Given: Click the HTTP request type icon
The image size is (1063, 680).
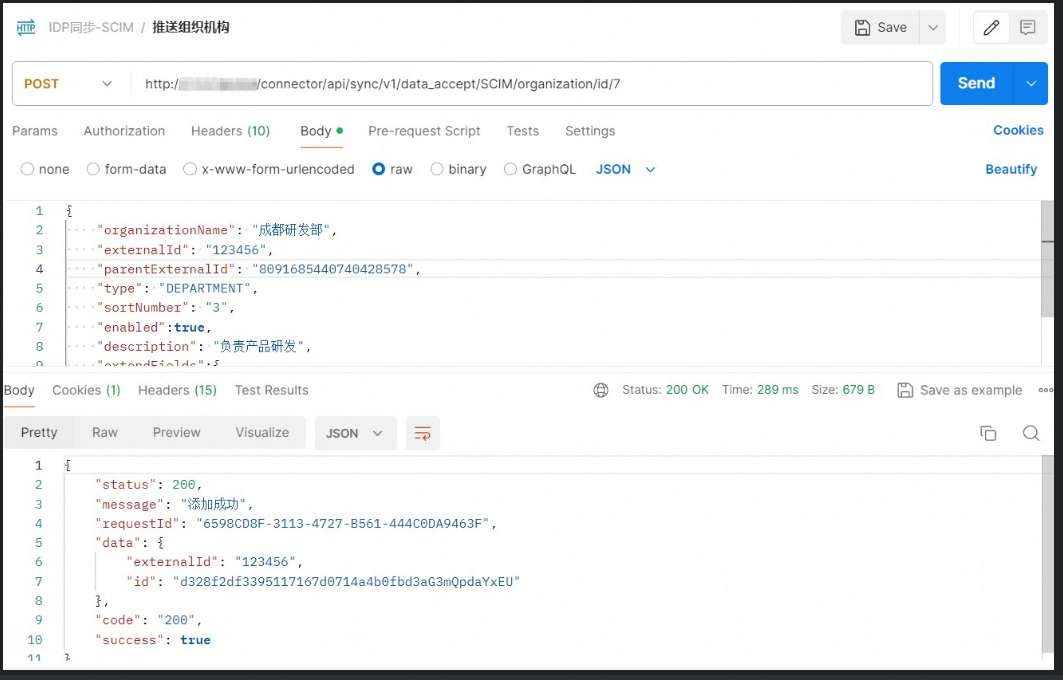Looking at the screenshot, I should [x=25, y=28].
